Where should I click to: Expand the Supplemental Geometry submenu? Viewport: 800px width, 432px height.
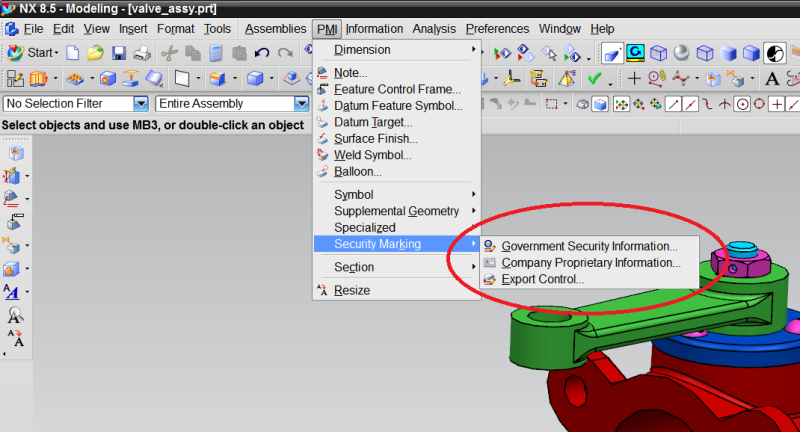(x=397, y=211)
